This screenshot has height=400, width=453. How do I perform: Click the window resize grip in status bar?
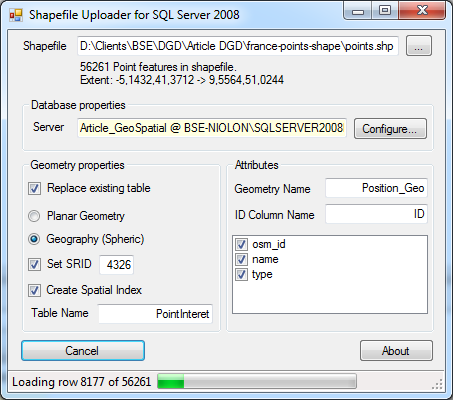click(437, 384)
